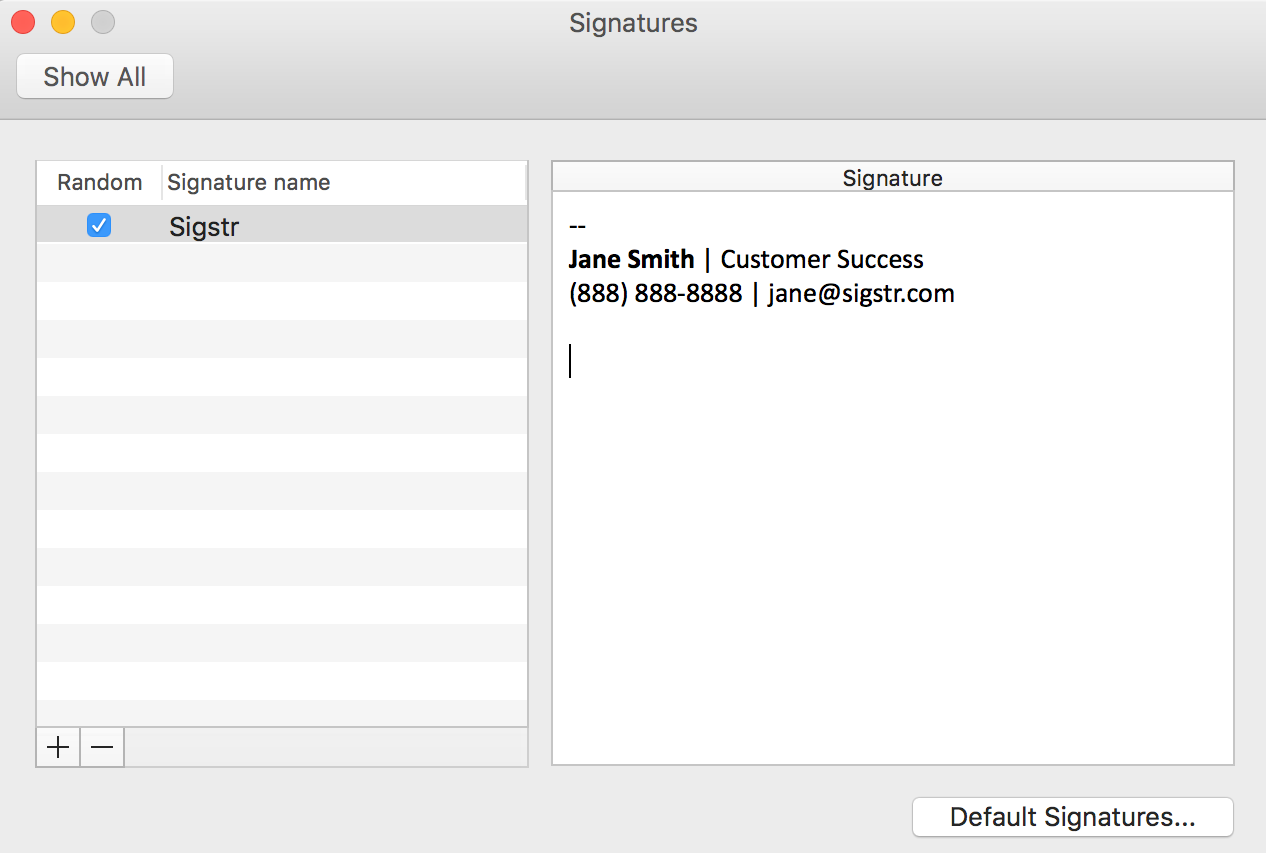
Task: Sort by Signature name column header
Action: click(x=344, y=183)
